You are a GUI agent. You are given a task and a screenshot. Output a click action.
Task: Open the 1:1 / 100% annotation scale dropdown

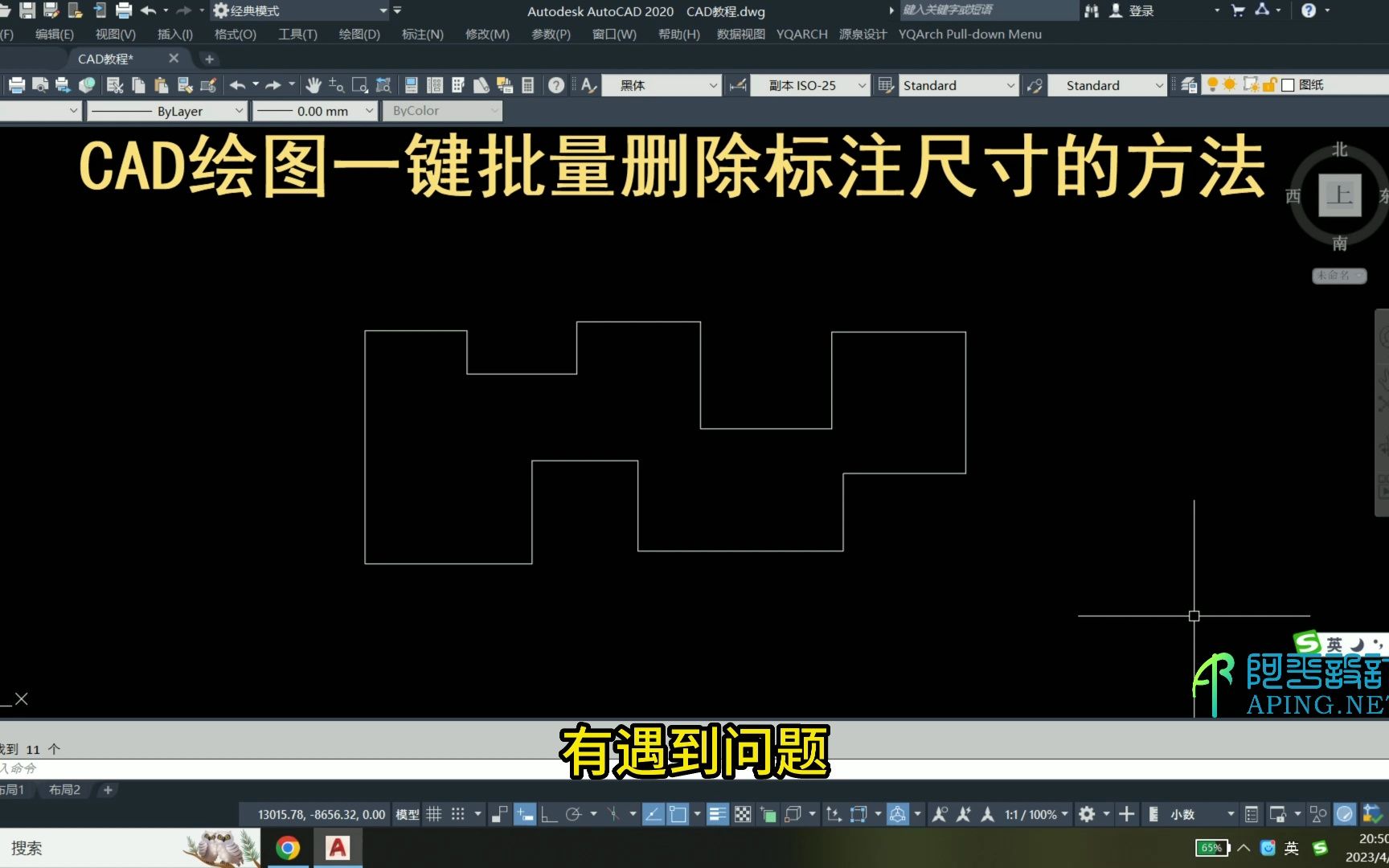[1037, 814]
